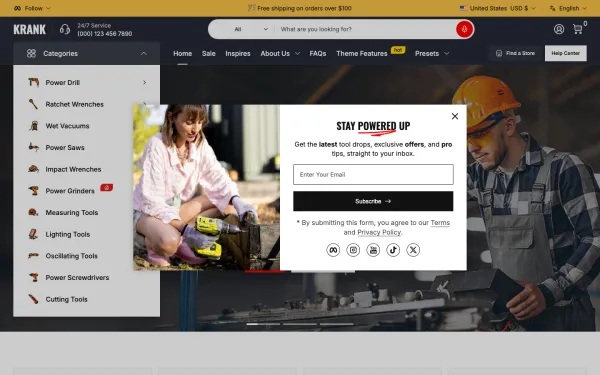Open the Theme Features menu item
The width and height of the screenshot is (600, 375).
pos(362,54)
